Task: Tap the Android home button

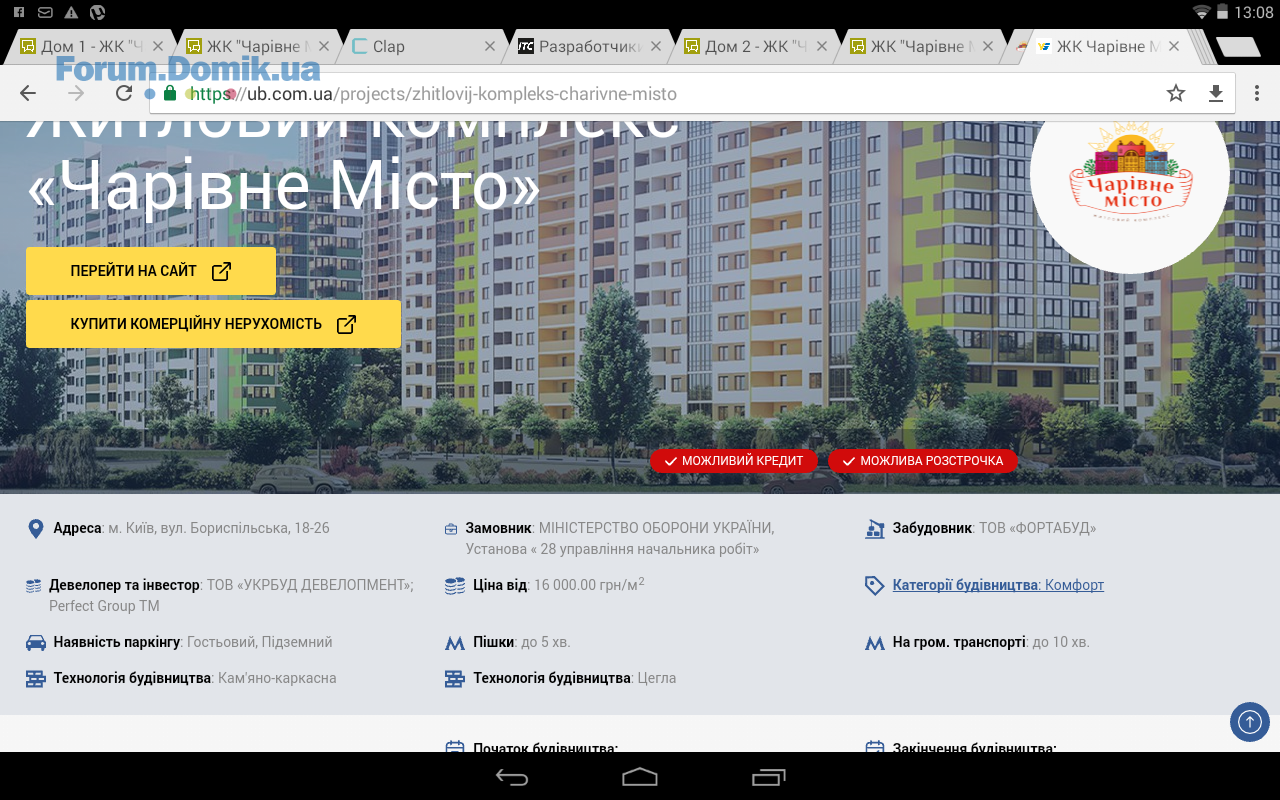Action: tap(640, 777)
